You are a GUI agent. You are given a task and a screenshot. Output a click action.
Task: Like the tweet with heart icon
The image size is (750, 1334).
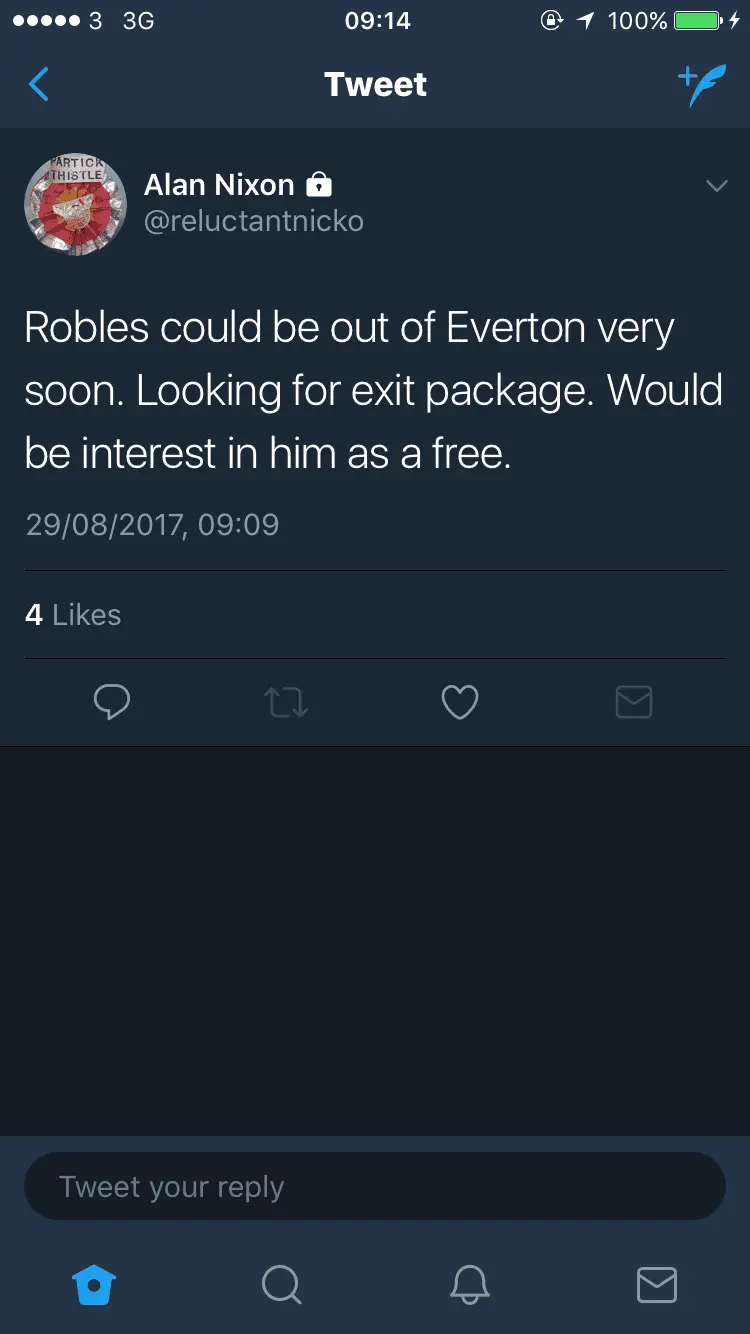coord(460,702)
